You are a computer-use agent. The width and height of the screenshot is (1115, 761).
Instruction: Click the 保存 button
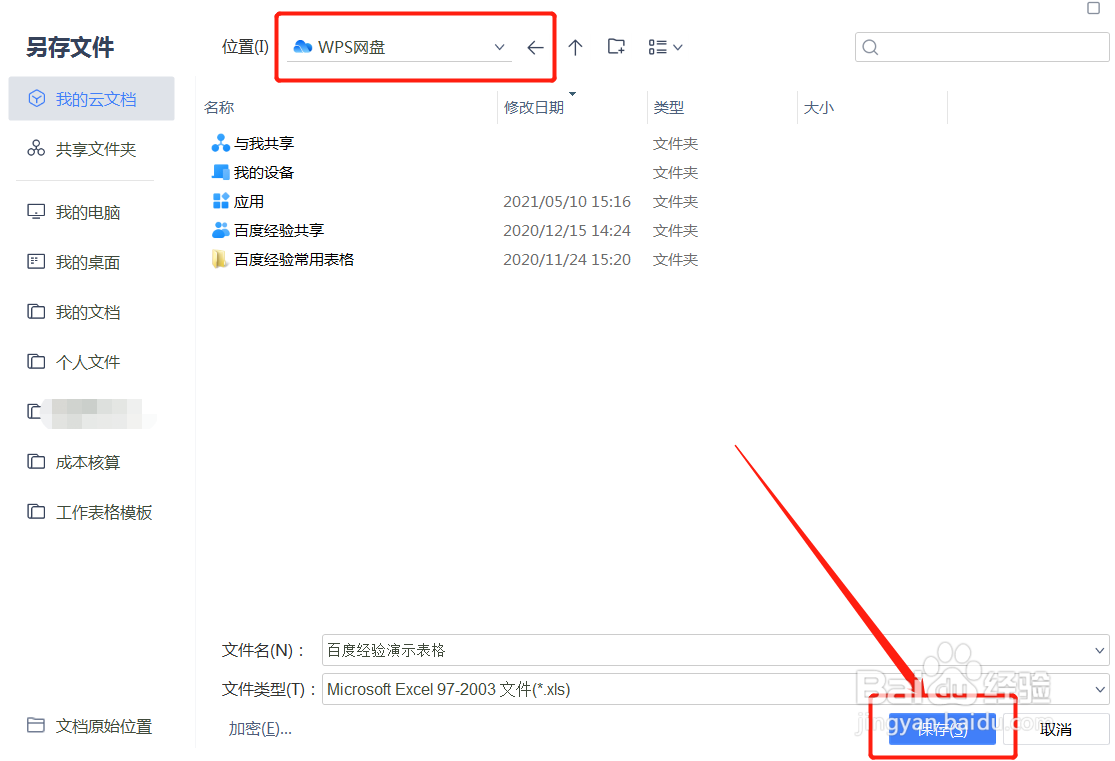click(x=941, y=729)
